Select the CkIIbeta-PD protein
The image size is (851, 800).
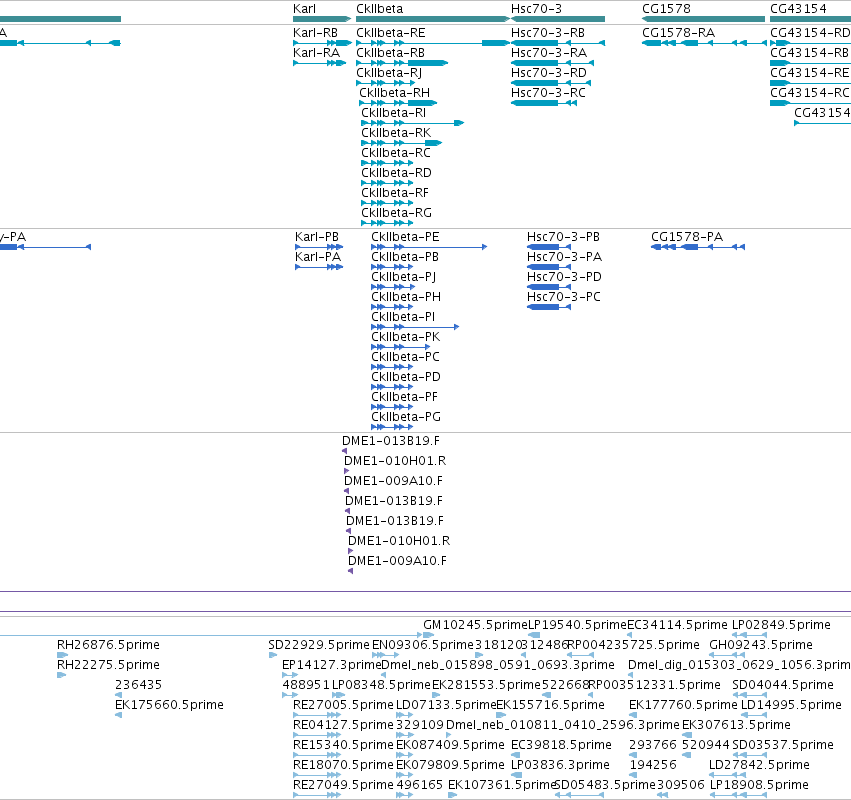tap(406, 378)
